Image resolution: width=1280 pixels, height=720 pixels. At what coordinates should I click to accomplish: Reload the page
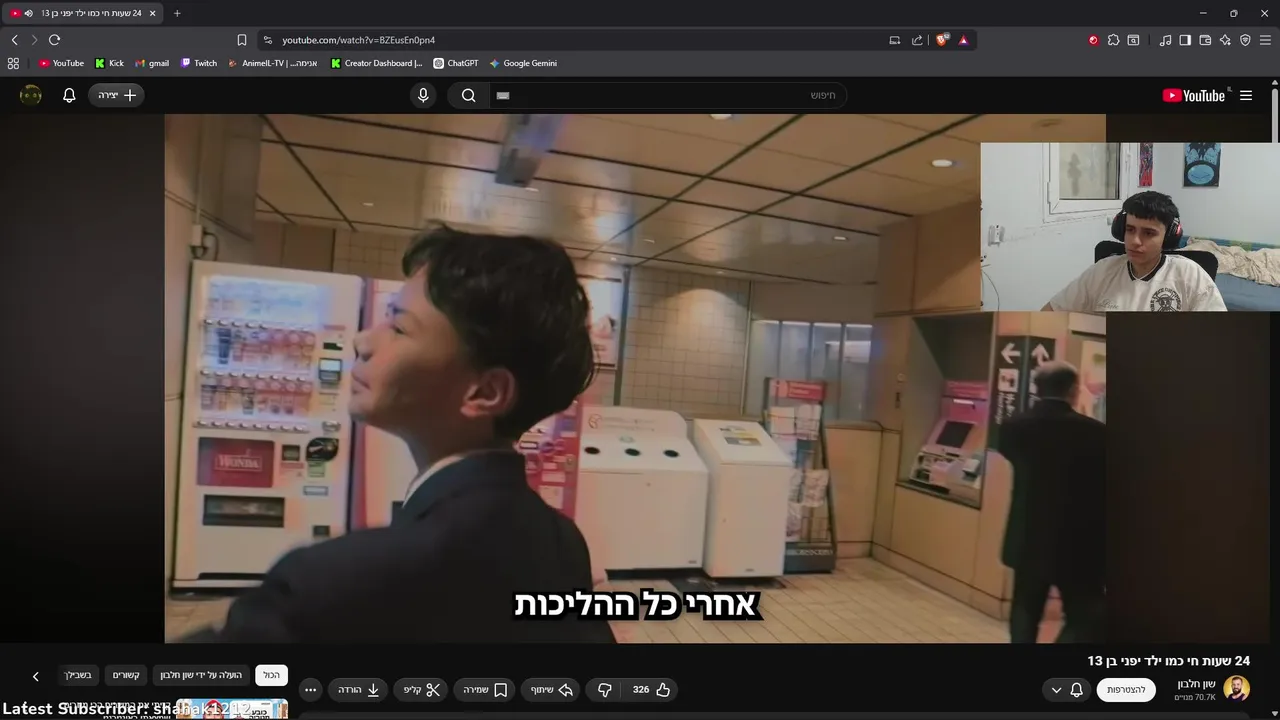[54, 40]
